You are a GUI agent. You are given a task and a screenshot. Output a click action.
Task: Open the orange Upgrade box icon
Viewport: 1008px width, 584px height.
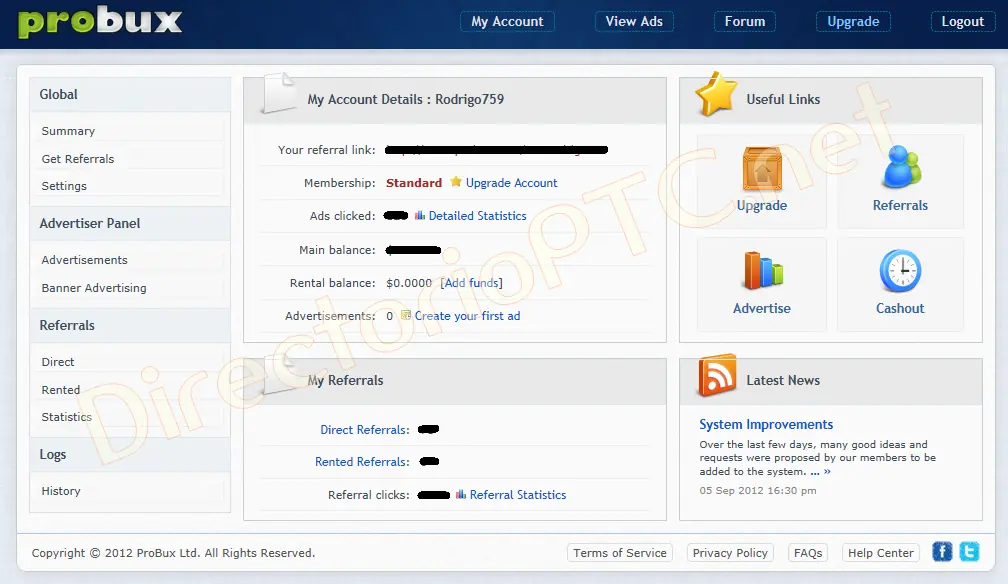click(x=762, y=169)
